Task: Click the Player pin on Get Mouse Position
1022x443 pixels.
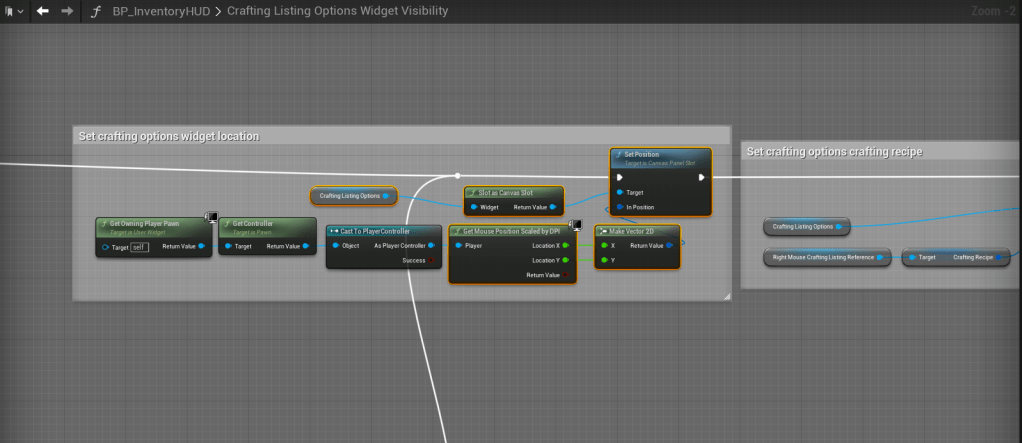Action: click(x=459, y=246)
